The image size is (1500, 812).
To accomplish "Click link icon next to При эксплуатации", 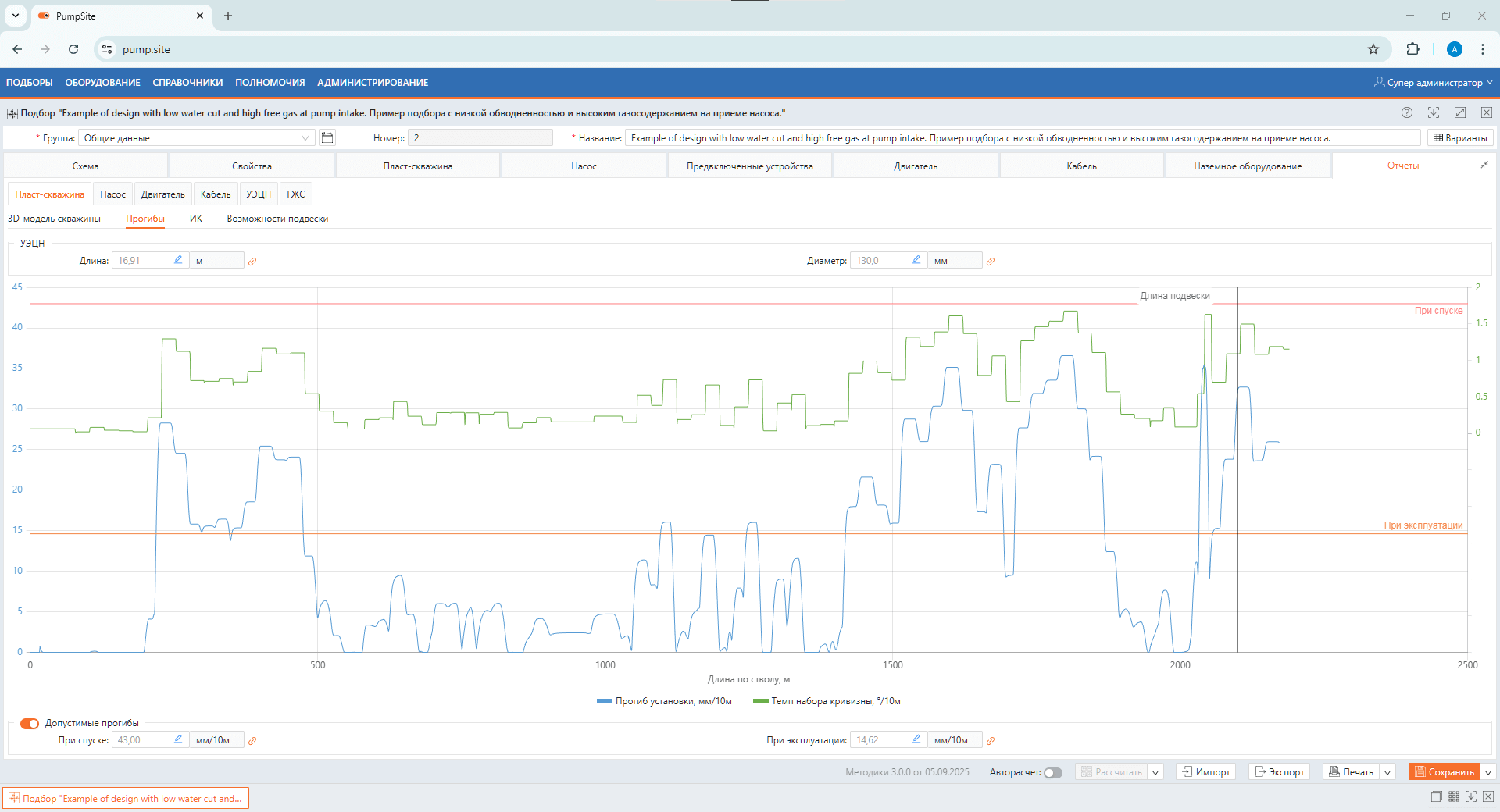I will (x=991, y=741).
